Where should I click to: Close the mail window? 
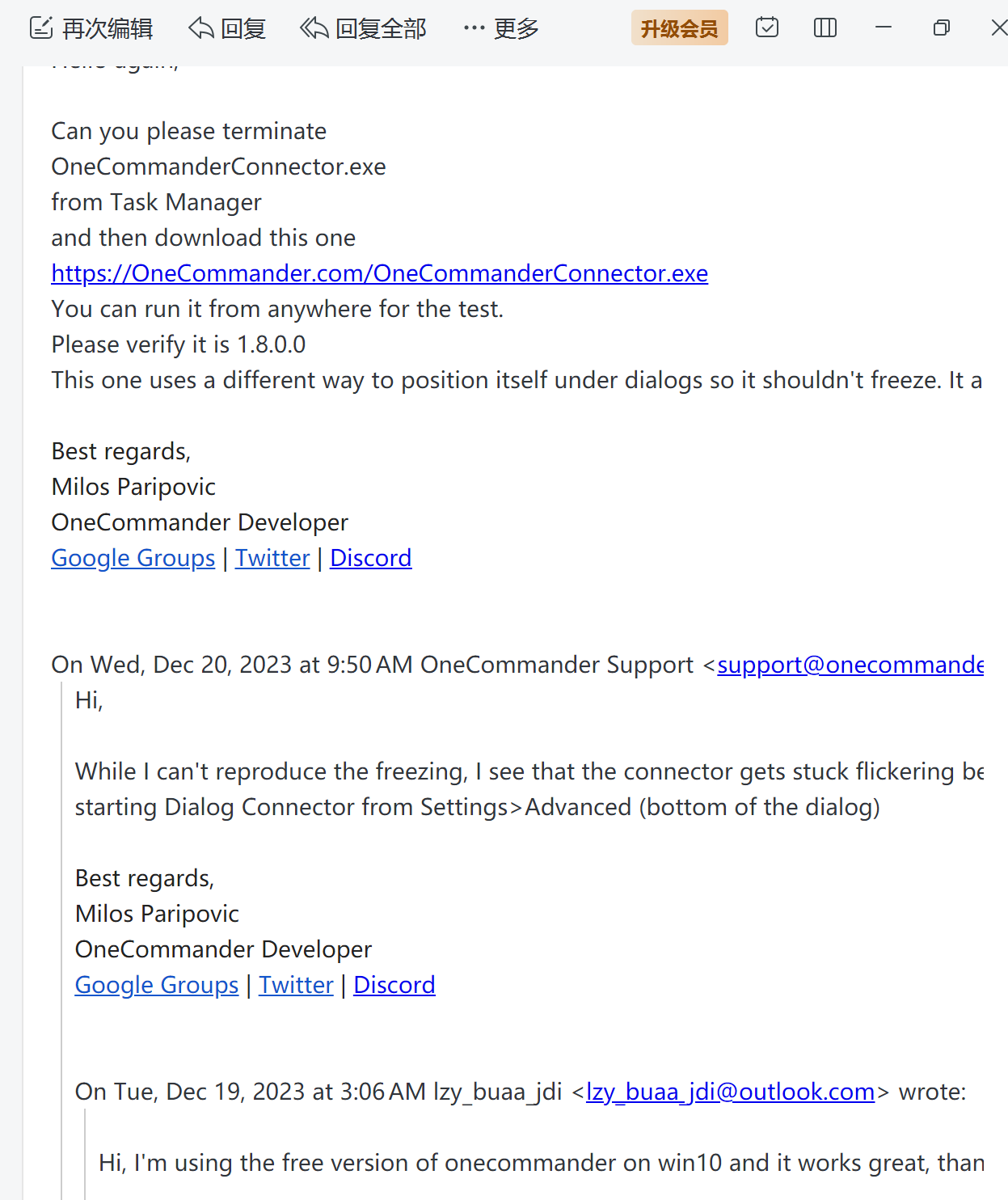click(x=998, y=27)
